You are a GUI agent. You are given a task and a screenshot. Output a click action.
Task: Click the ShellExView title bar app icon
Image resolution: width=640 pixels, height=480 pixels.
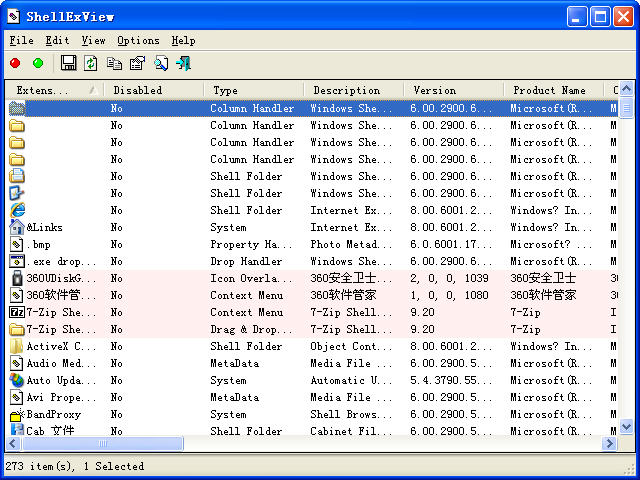(x=13, y=16)
